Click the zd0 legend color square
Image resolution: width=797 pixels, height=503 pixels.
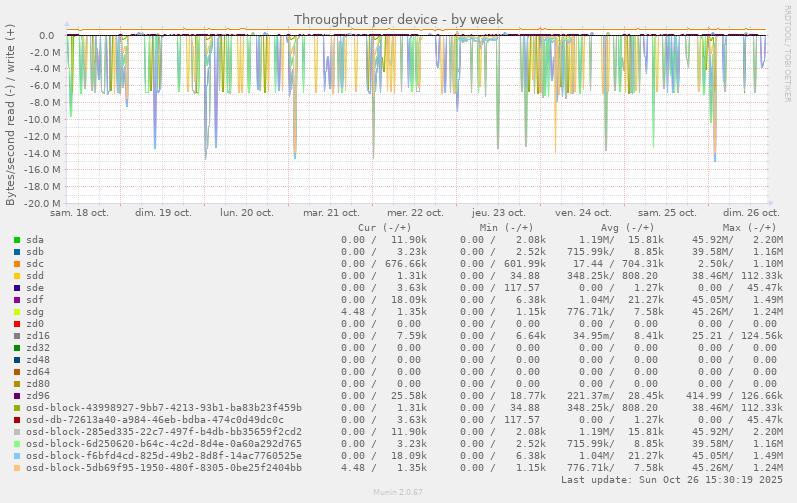(x=17, y=324)
